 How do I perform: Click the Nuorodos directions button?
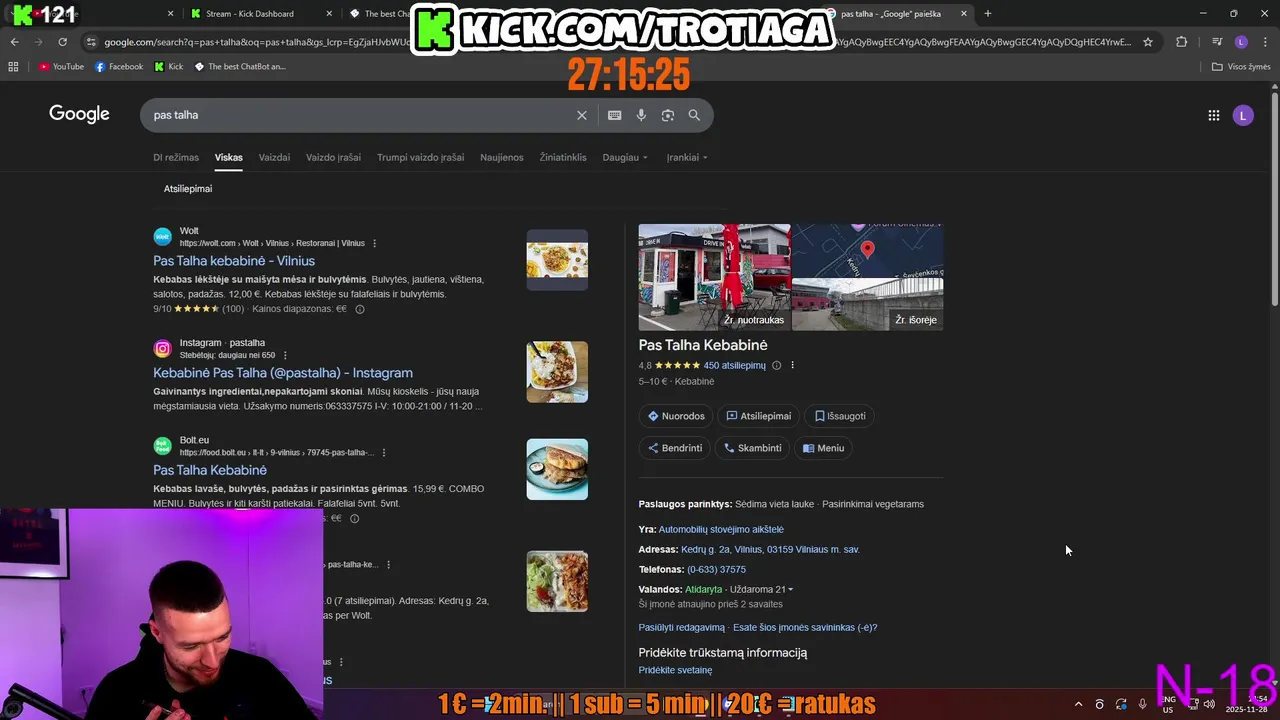[x=676, y=416]
